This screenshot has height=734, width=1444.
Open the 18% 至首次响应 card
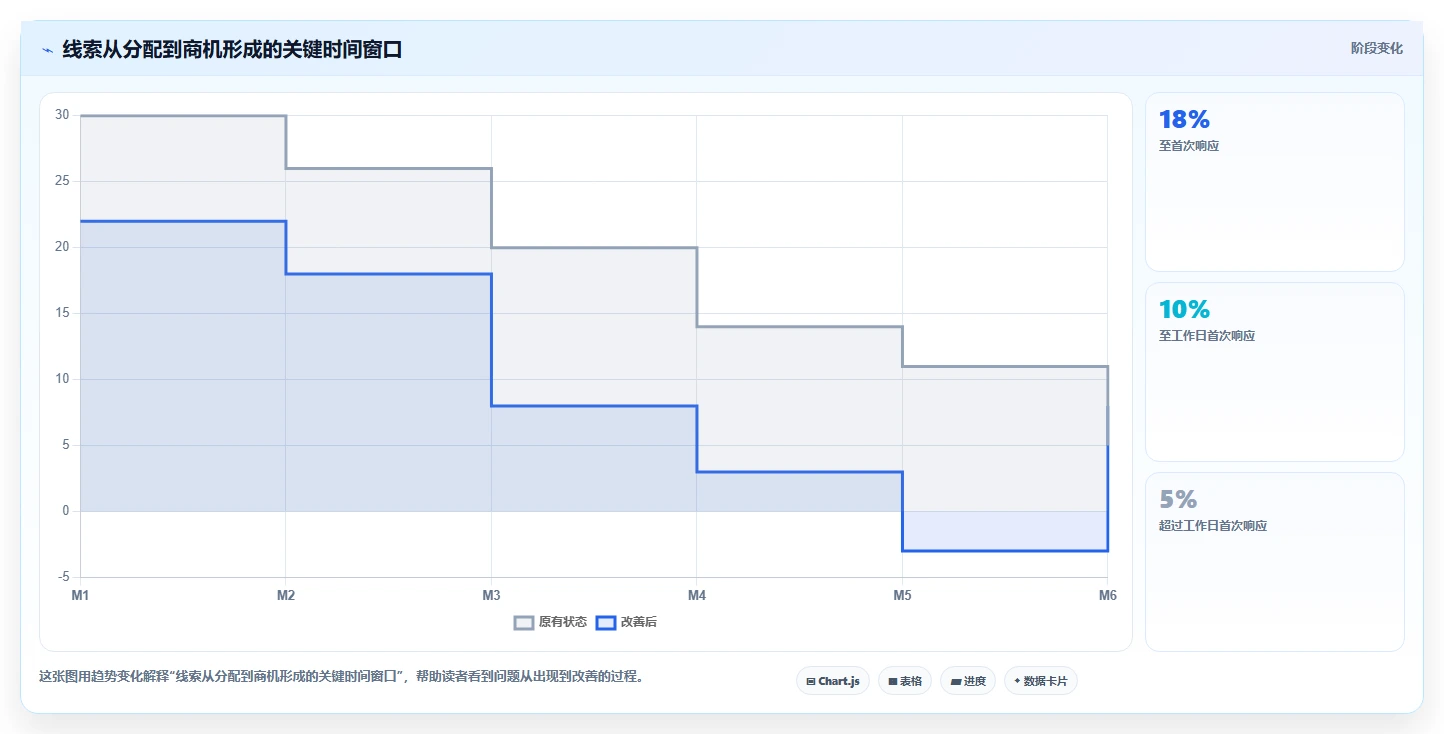1275,182
